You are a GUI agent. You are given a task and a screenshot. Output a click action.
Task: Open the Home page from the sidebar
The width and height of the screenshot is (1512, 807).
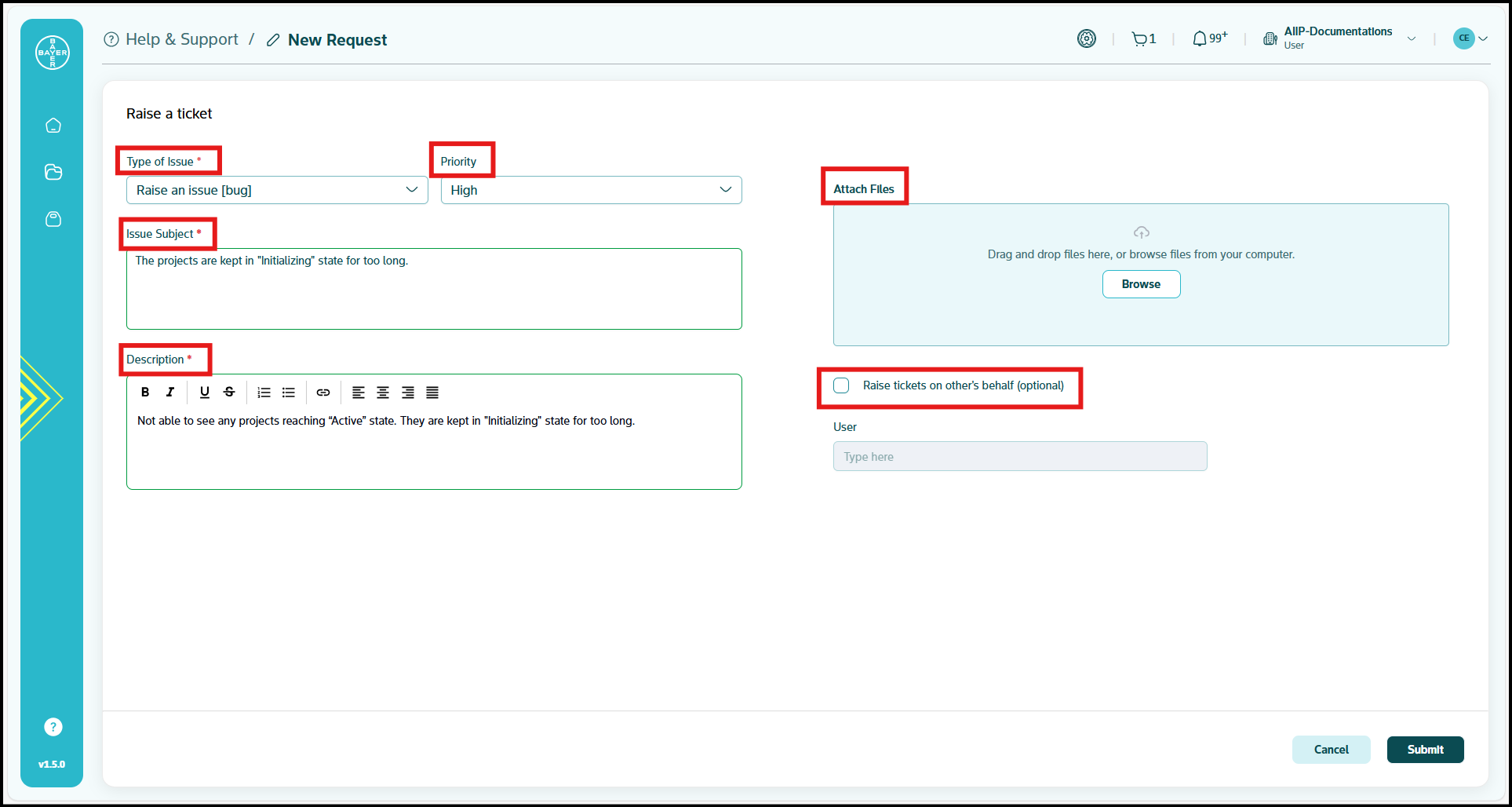[x=53, y=125]
